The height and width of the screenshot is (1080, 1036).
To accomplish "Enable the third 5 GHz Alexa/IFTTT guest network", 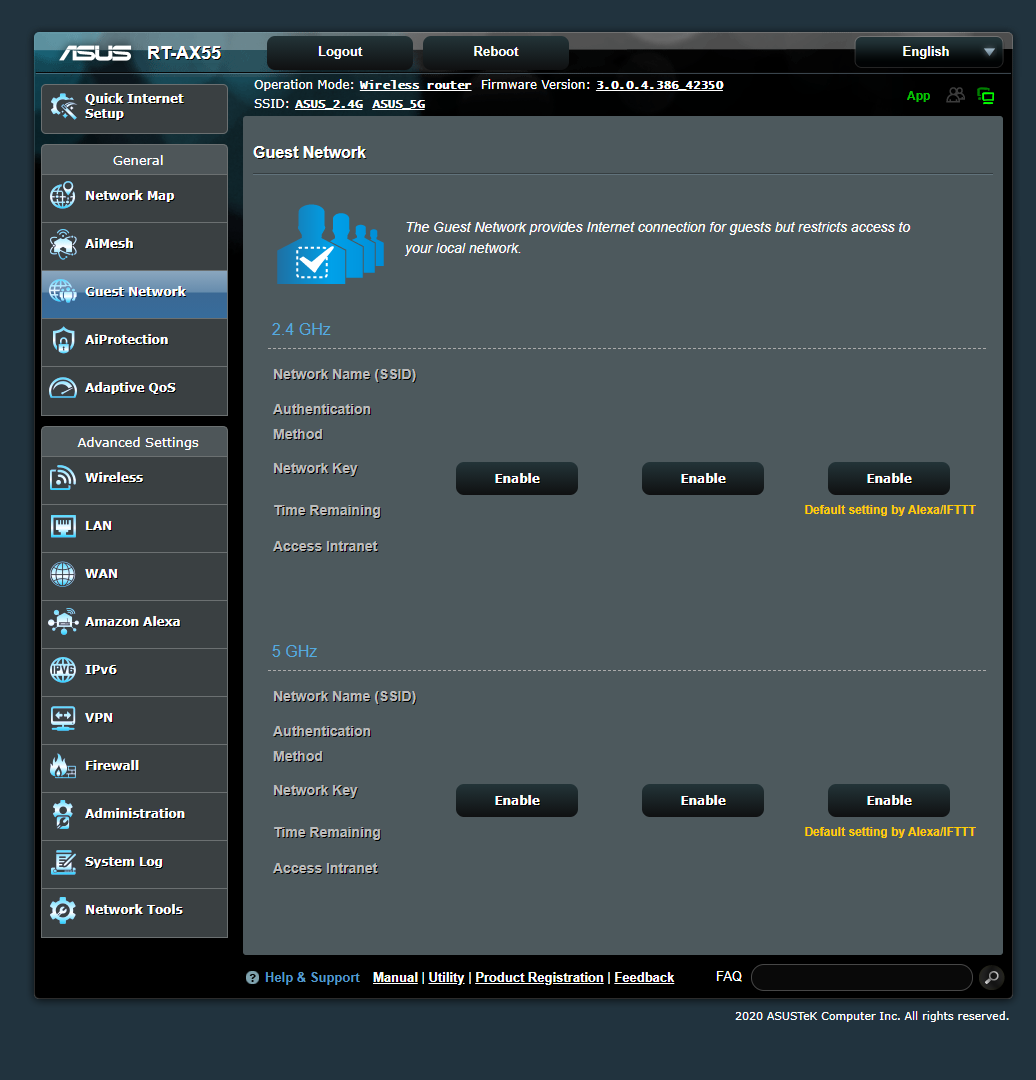I will (889, 800).
